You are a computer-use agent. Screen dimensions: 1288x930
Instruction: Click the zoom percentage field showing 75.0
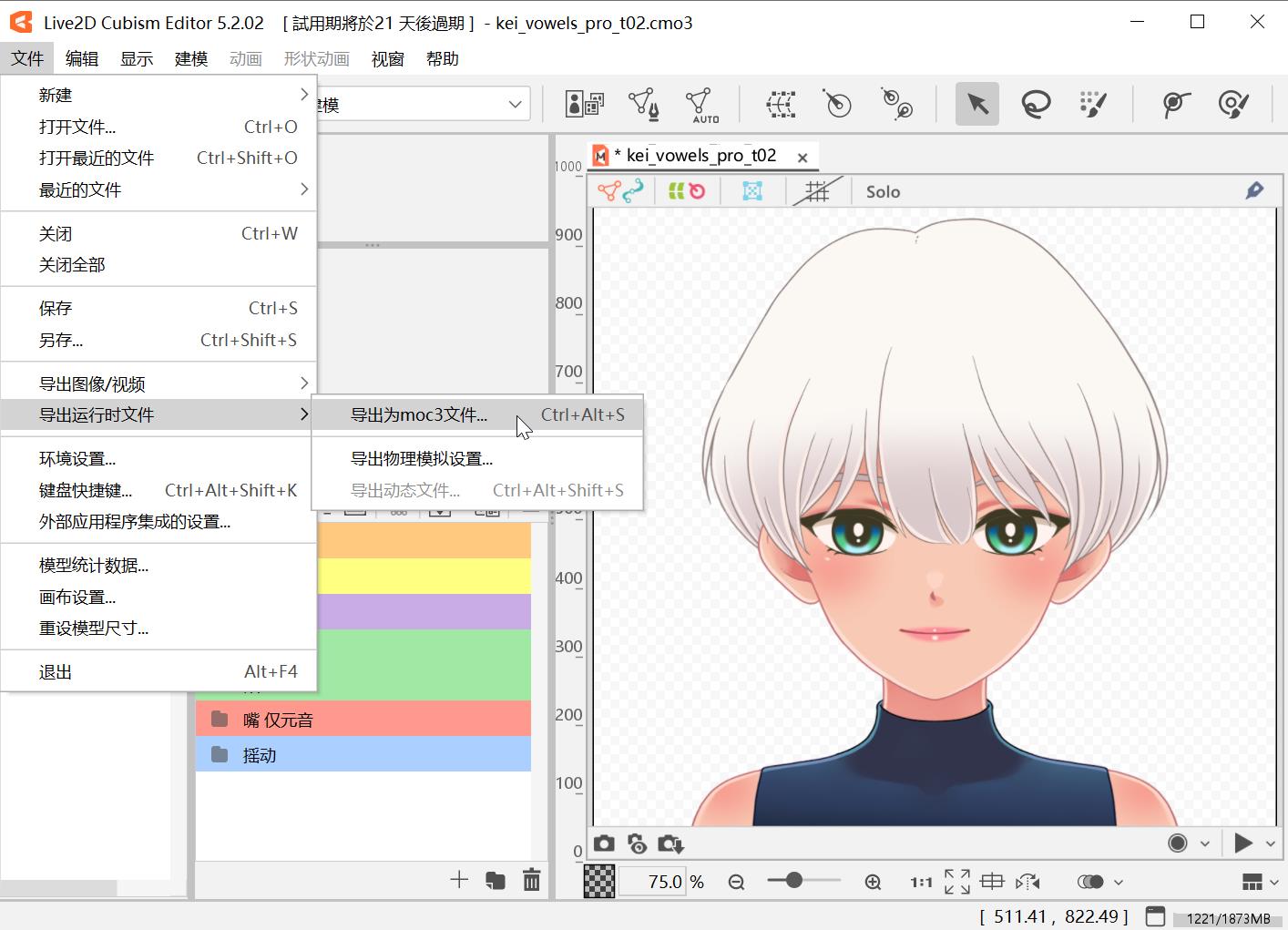[x=651, y=882]
